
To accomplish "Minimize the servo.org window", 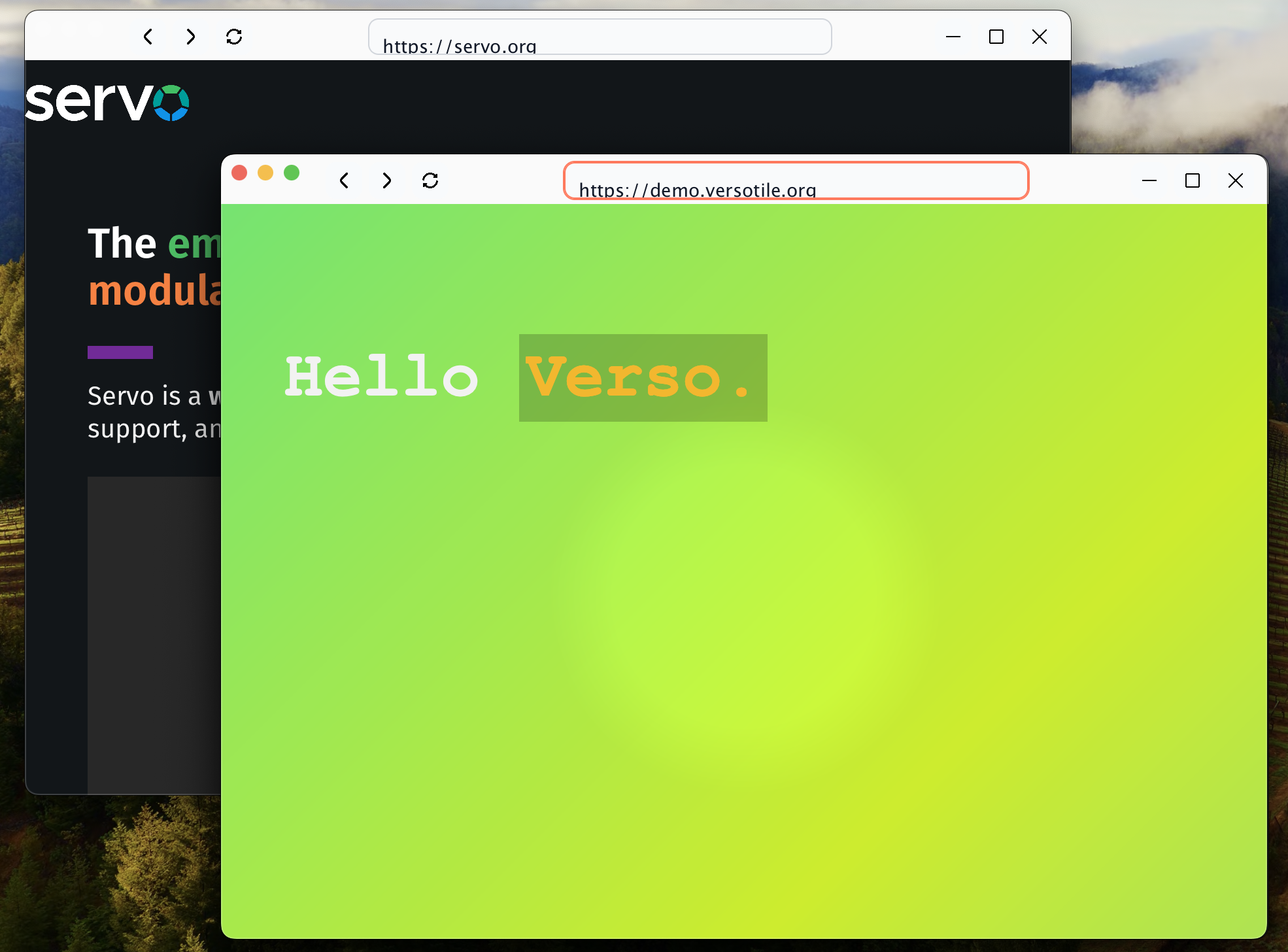I will point(953,37).
